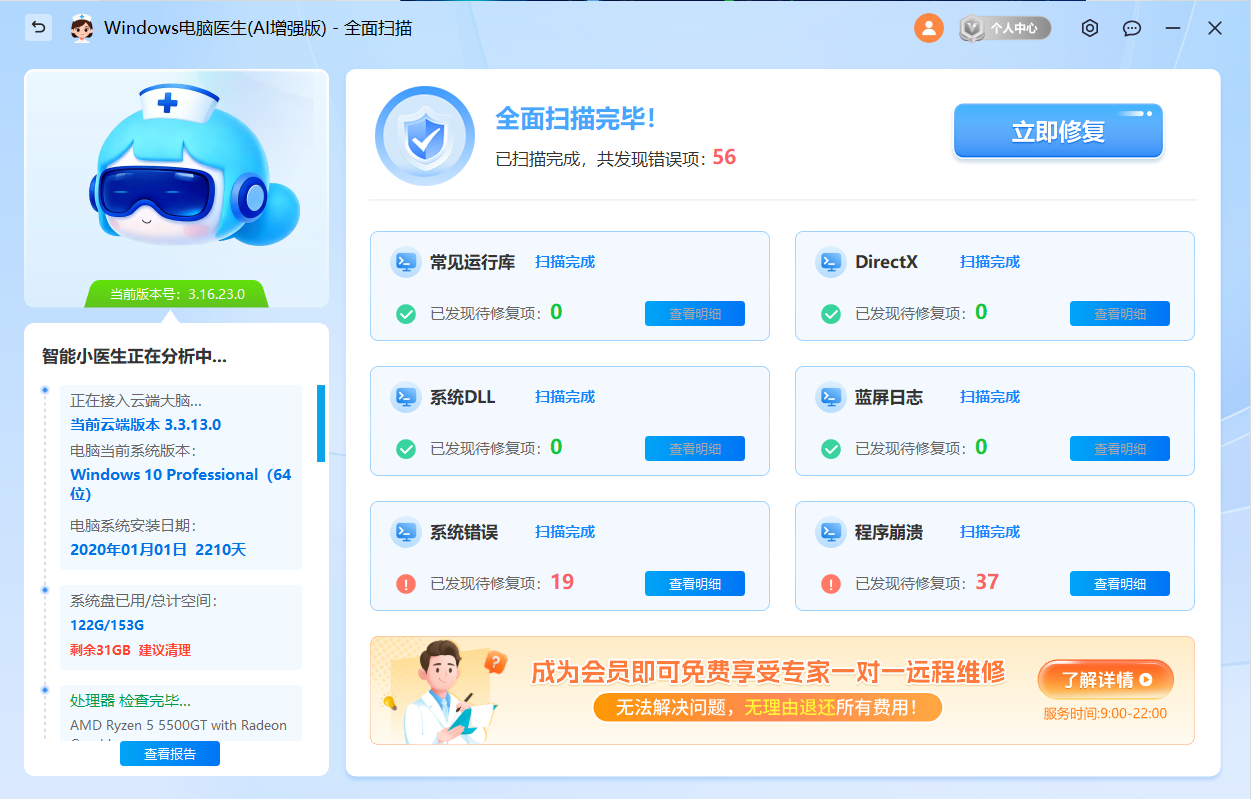Click 无法解决问题，无理由退还所有费用 banner pill
The height and width of the screenshot is (799, 1251).
coord(769,708)
